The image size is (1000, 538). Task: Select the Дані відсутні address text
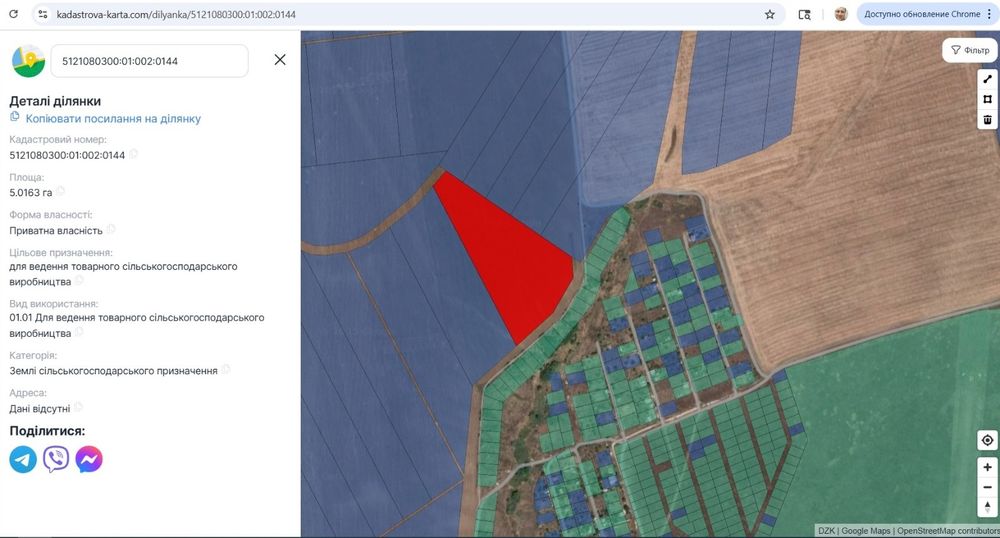click(40, 409)
